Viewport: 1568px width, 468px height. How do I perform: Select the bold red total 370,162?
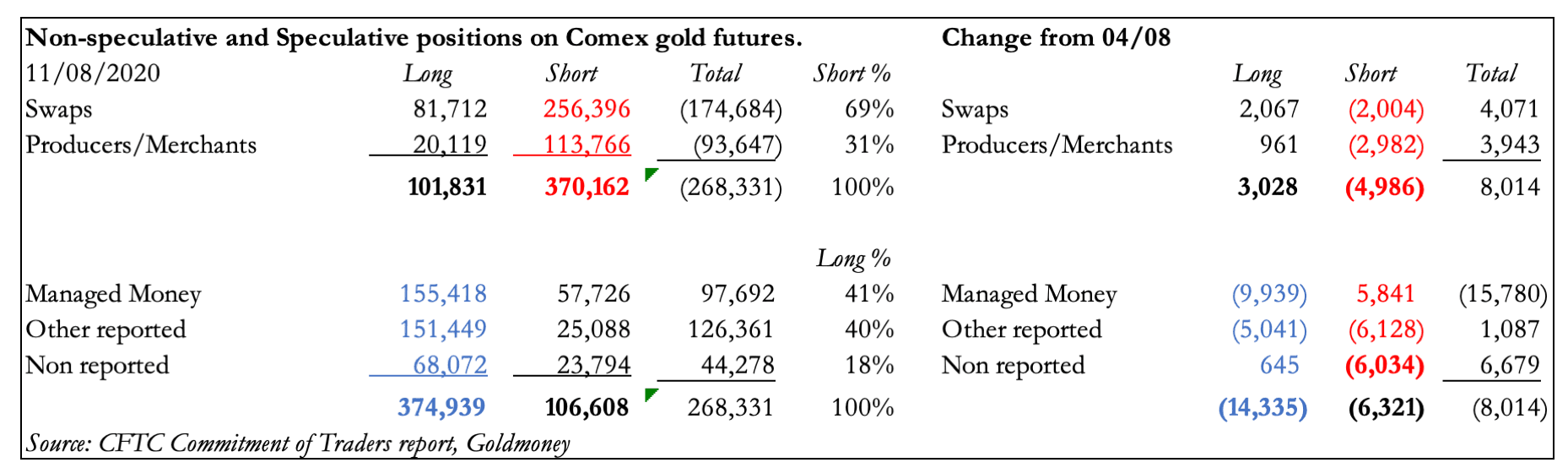[587, 187]
